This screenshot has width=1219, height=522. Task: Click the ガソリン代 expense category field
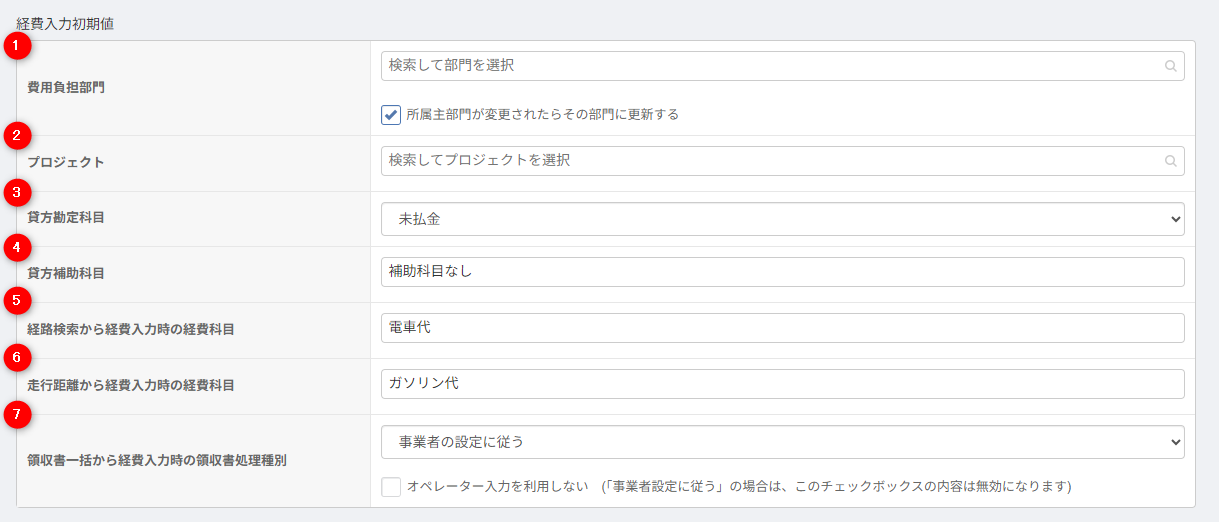click(782, 384)
